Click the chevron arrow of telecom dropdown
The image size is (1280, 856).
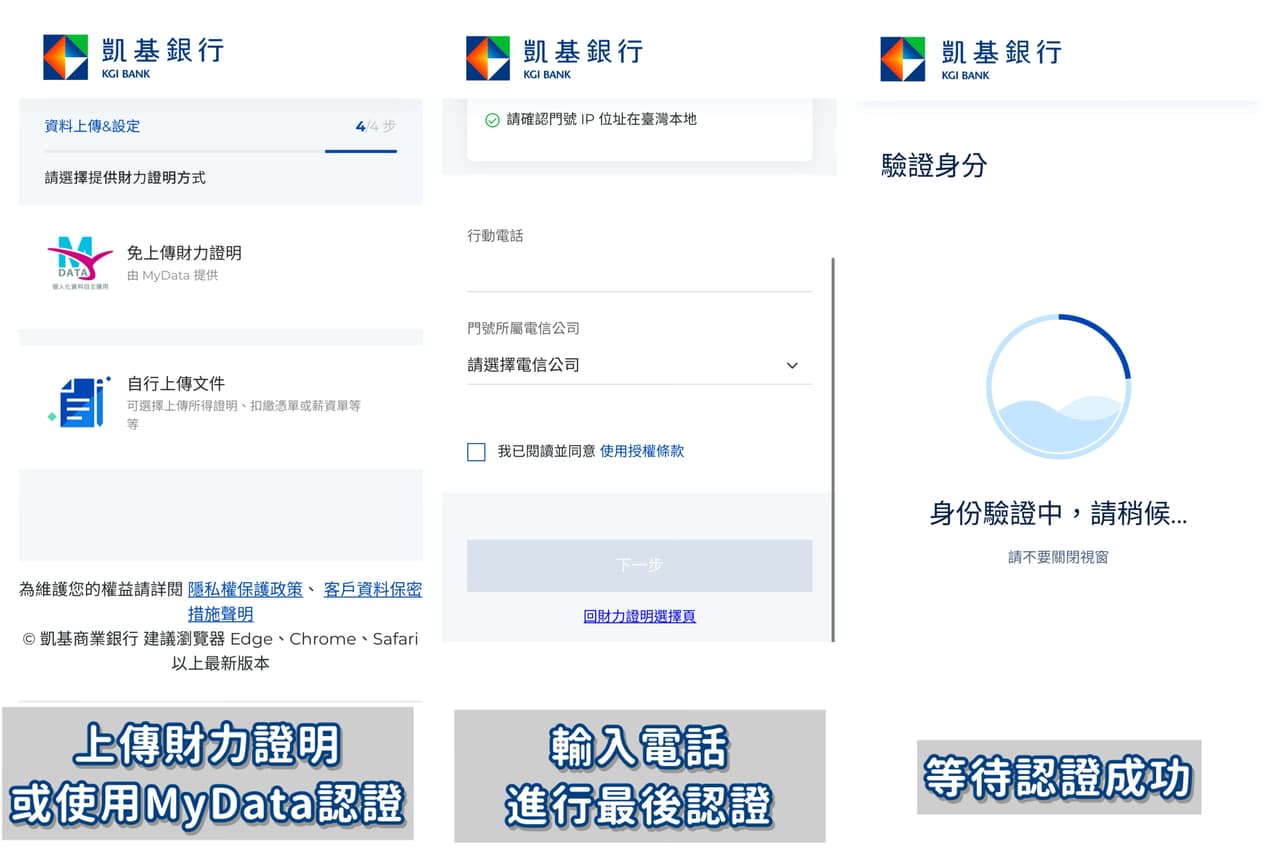[792, 365]
